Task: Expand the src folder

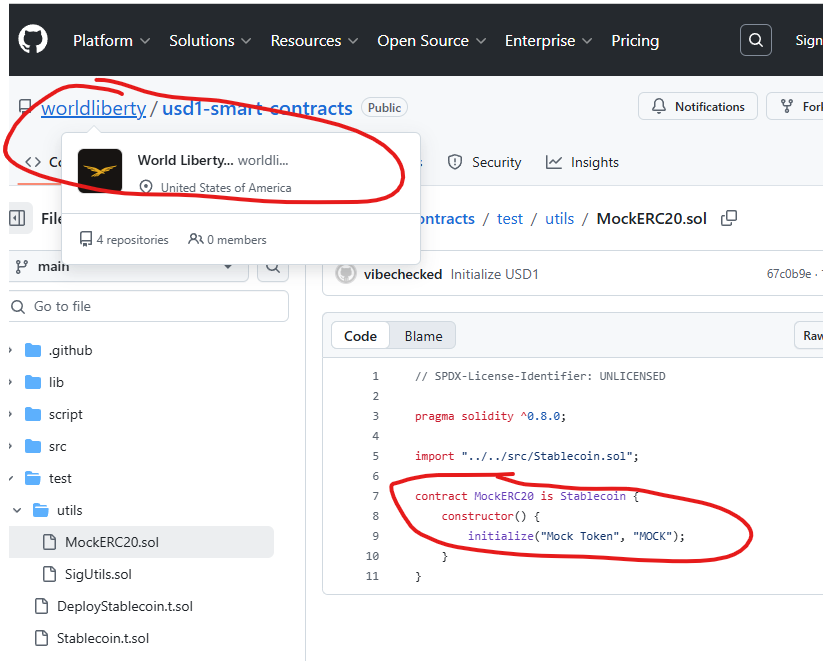Action: click(x=11, y=446)
